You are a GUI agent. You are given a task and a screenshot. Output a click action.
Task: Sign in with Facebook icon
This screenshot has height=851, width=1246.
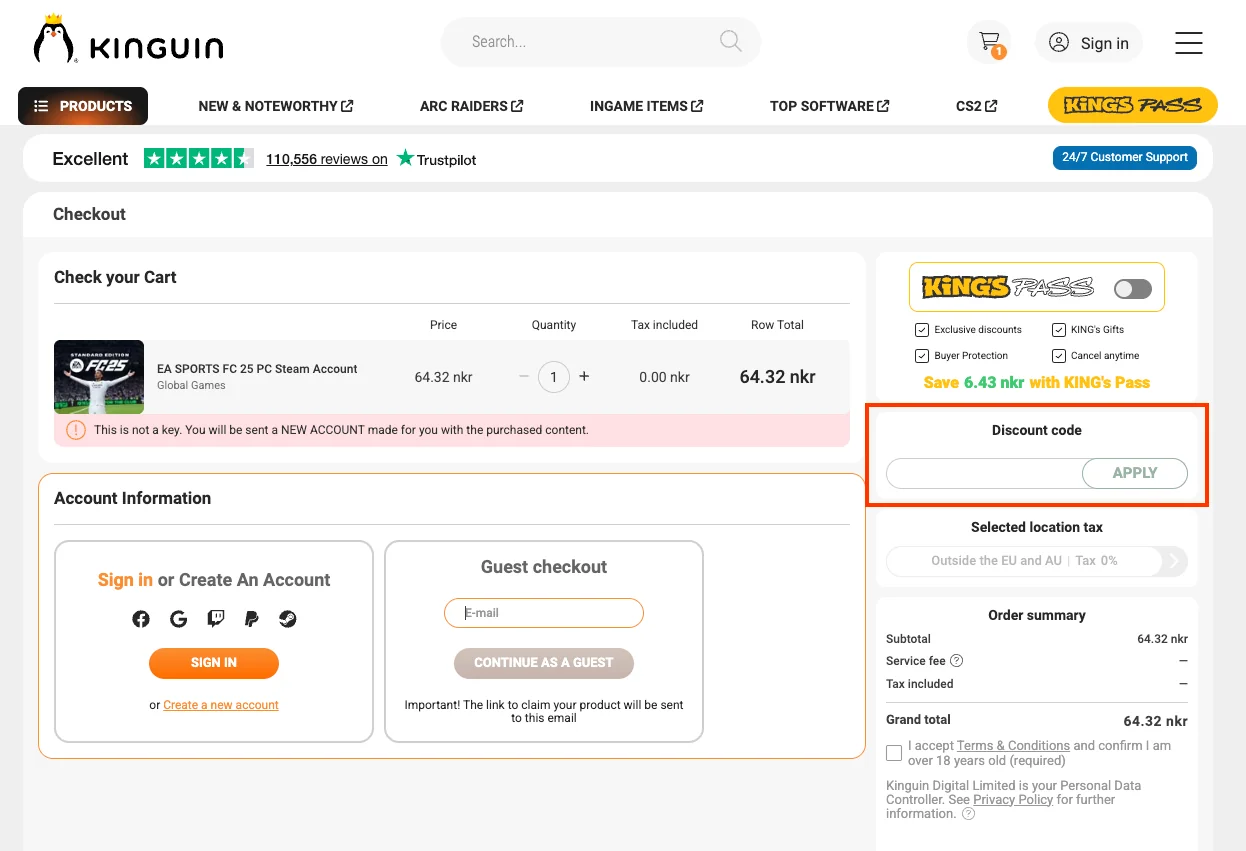click(x=141, y=619)
